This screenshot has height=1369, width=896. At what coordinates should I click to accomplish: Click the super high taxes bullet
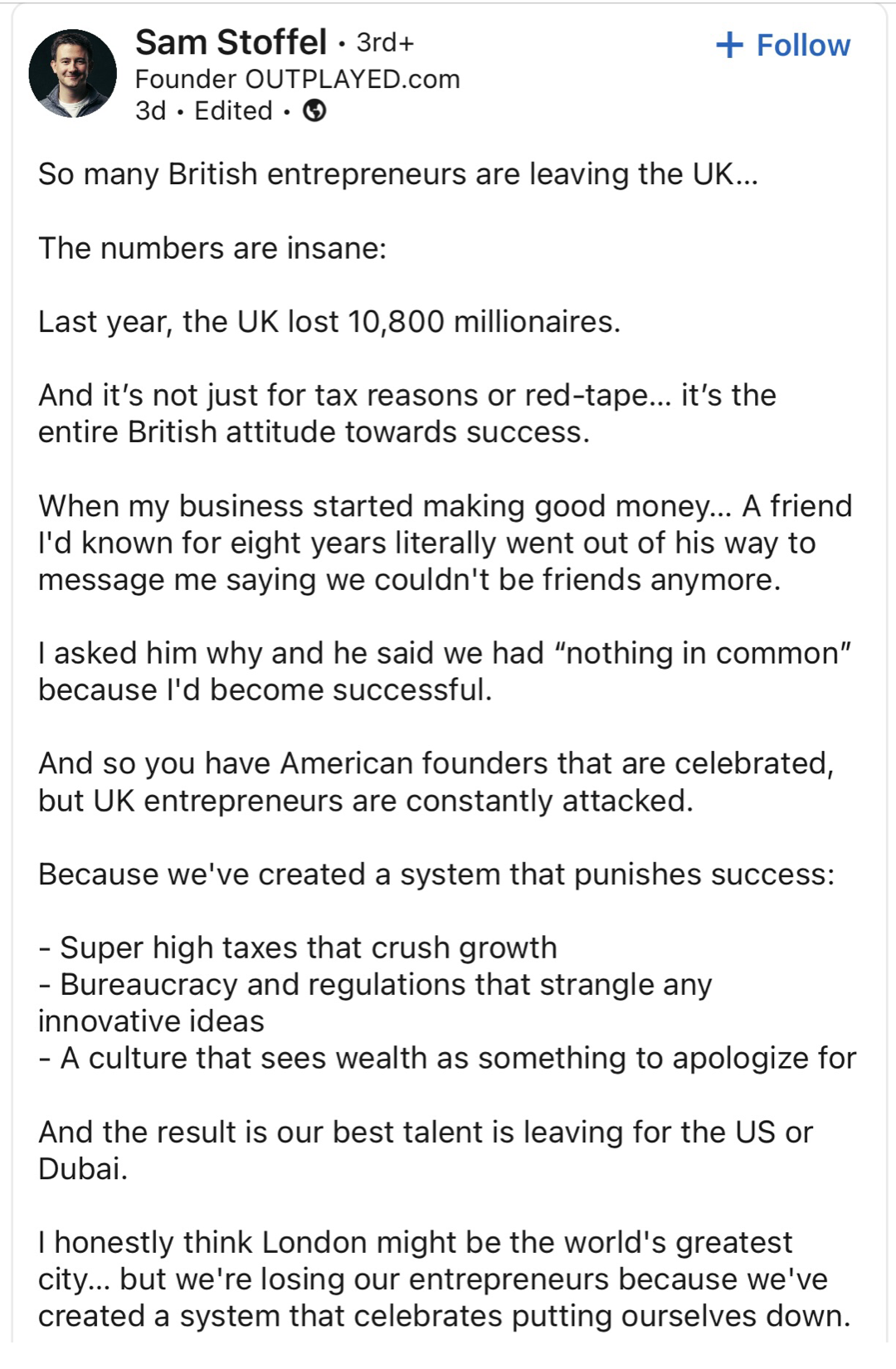(299, 948)
